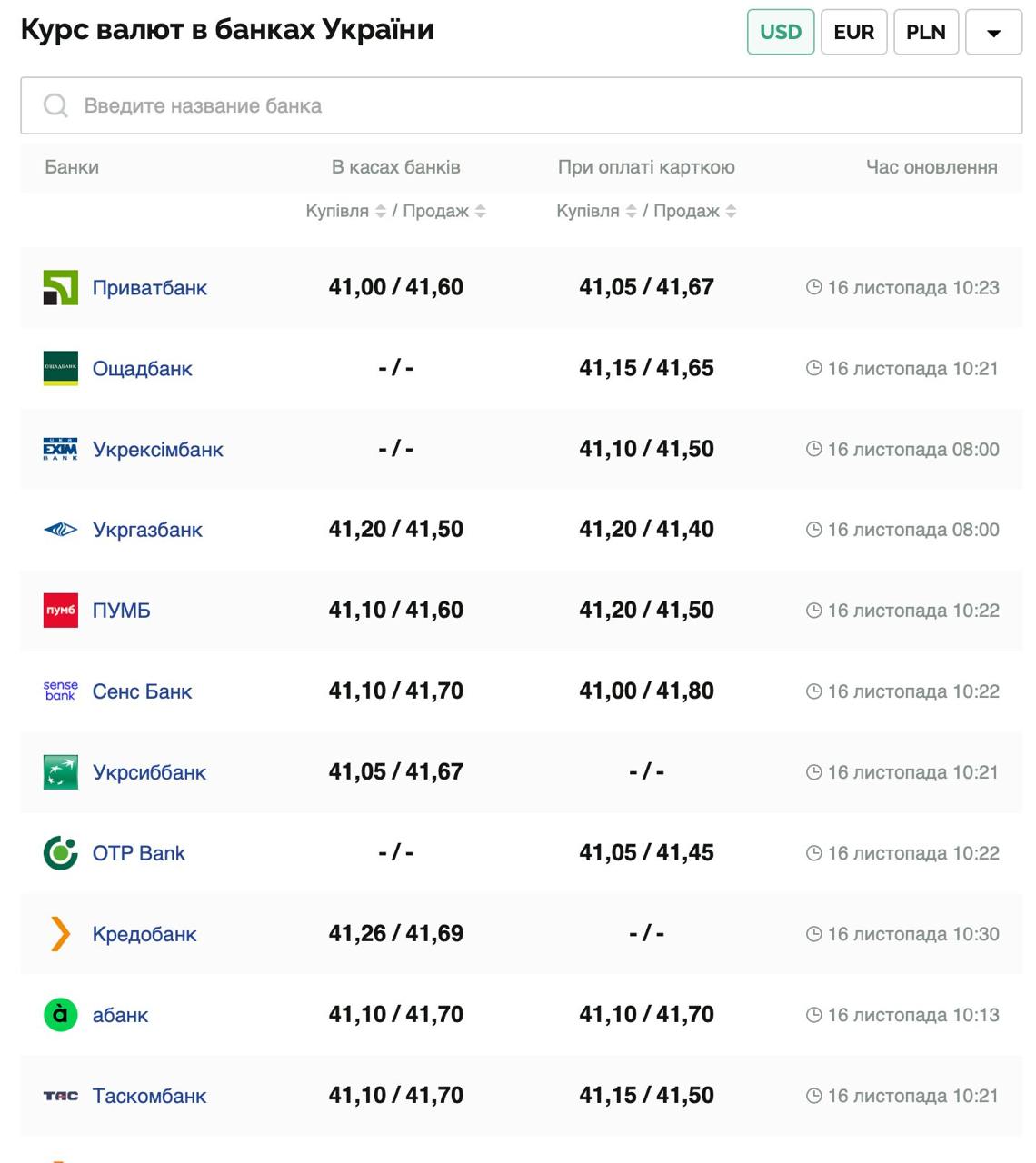Screen dimensions: 1036x1163
Task: Click the red ПУМБ logo
Action: point(61,611)
